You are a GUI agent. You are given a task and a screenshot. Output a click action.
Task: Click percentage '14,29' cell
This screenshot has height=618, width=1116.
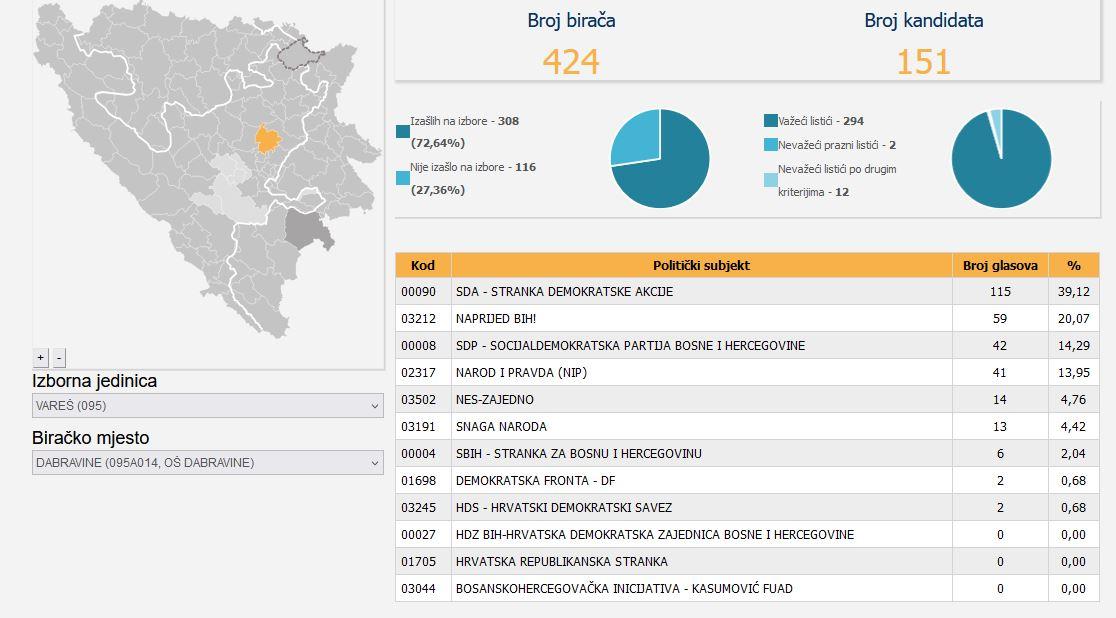pyautogui.click(x=1073, y=346)
